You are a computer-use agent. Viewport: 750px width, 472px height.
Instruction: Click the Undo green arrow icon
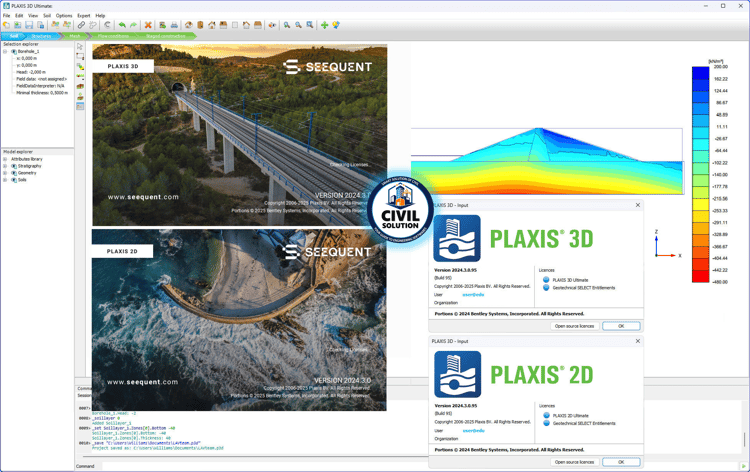(x=122, y=25)
